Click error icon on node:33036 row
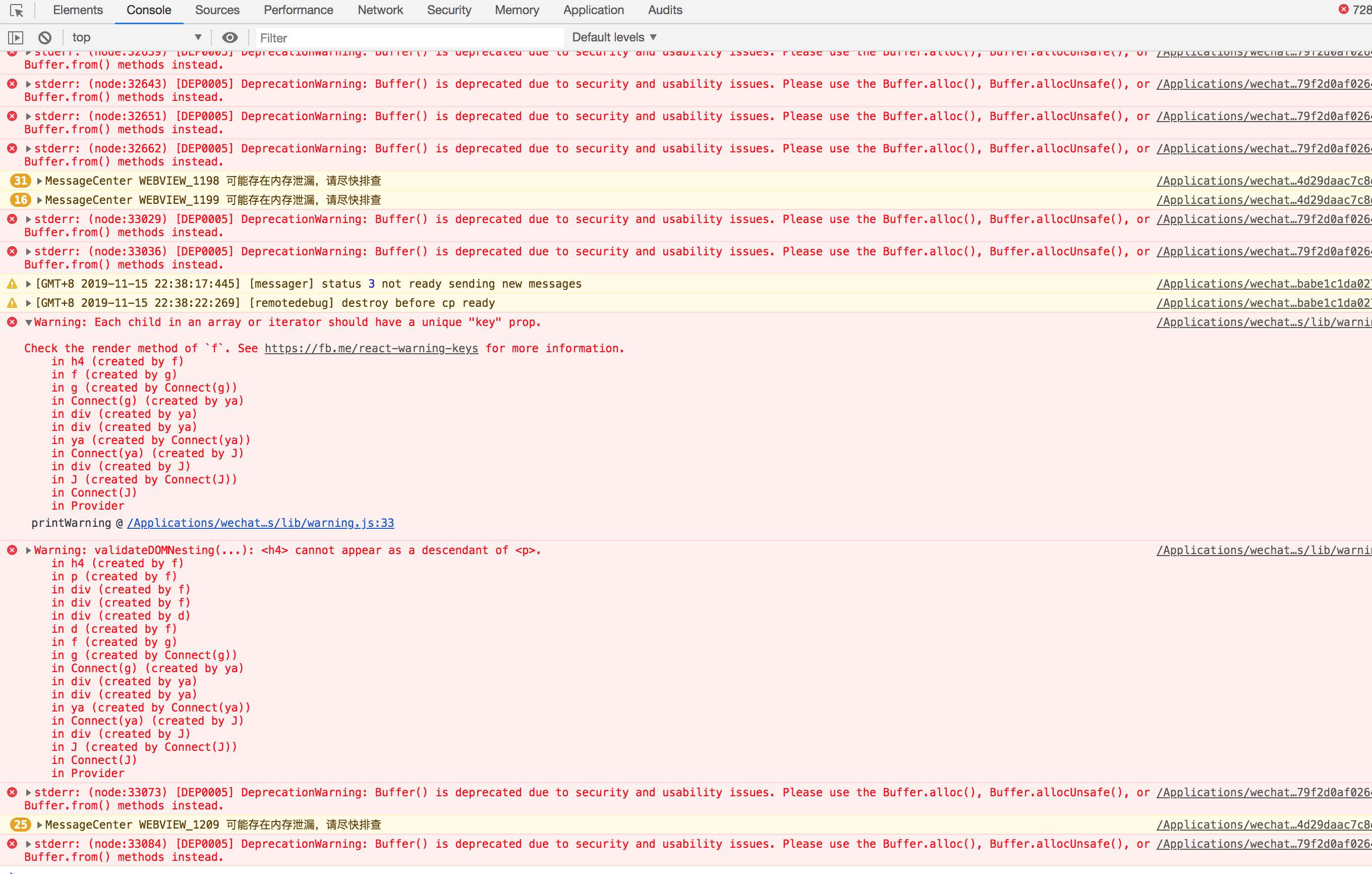 point(12,251)
